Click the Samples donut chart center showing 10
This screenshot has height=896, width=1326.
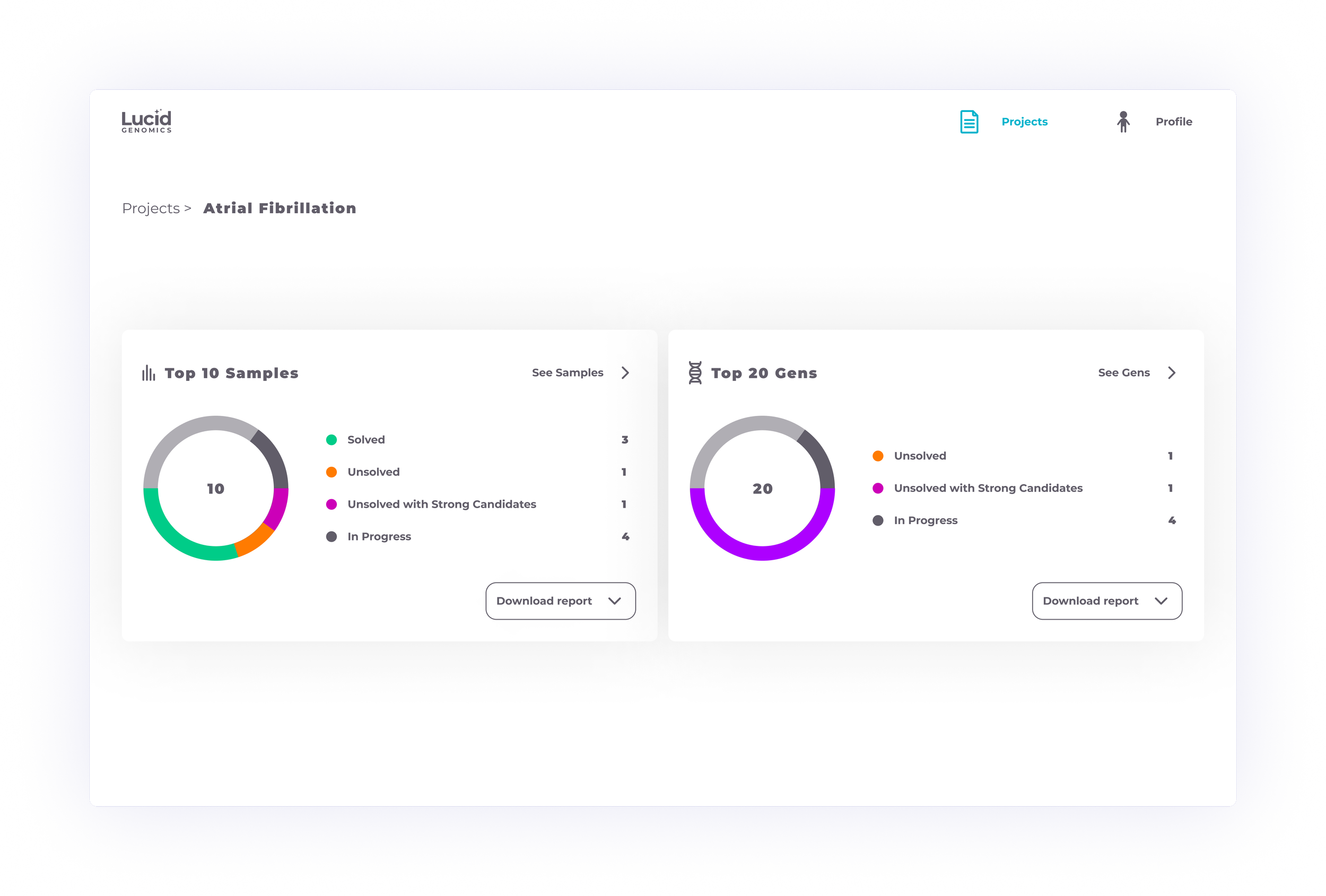pos(216,489)
